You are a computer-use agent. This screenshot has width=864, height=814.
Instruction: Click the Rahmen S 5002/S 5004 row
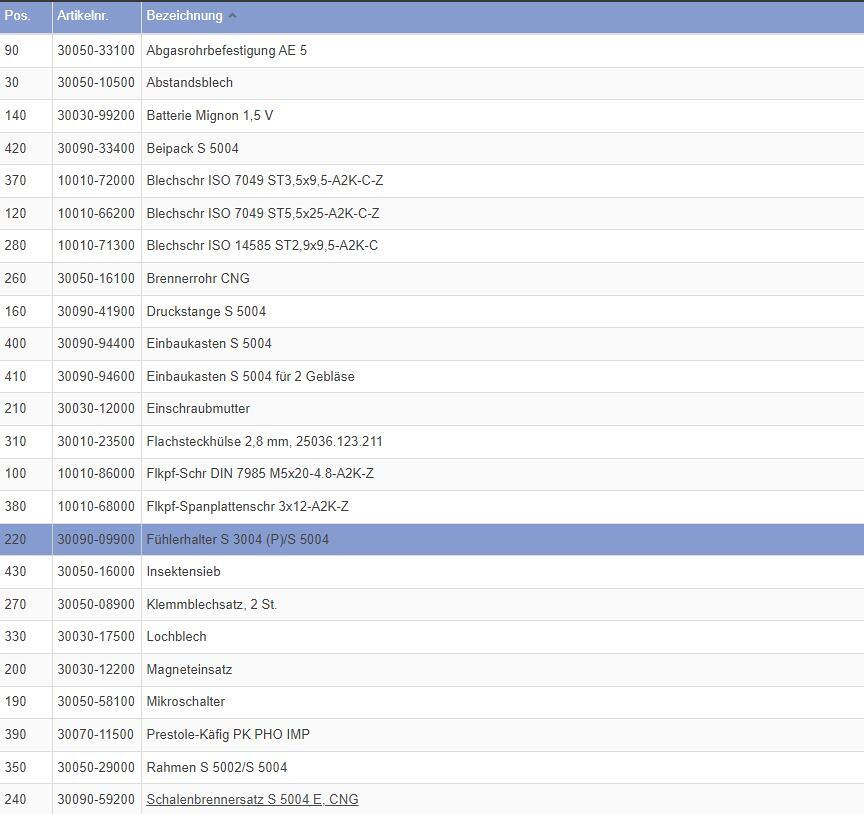[217, 767]
